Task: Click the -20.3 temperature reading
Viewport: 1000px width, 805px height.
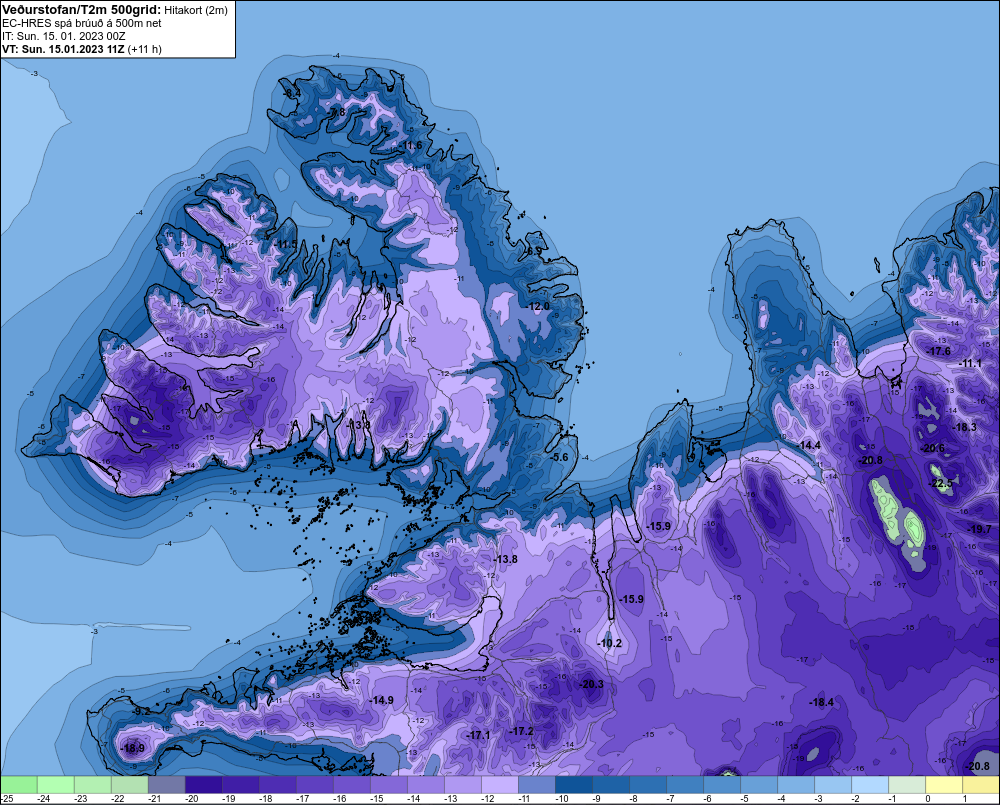Action: (x=591, y=684)
